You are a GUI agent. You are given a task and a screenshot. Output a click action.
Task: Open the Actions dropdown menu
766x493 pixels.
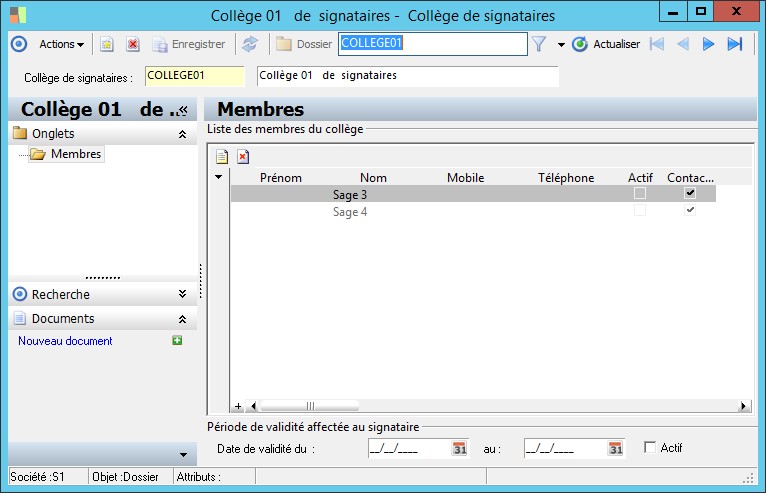click(61, 44)
